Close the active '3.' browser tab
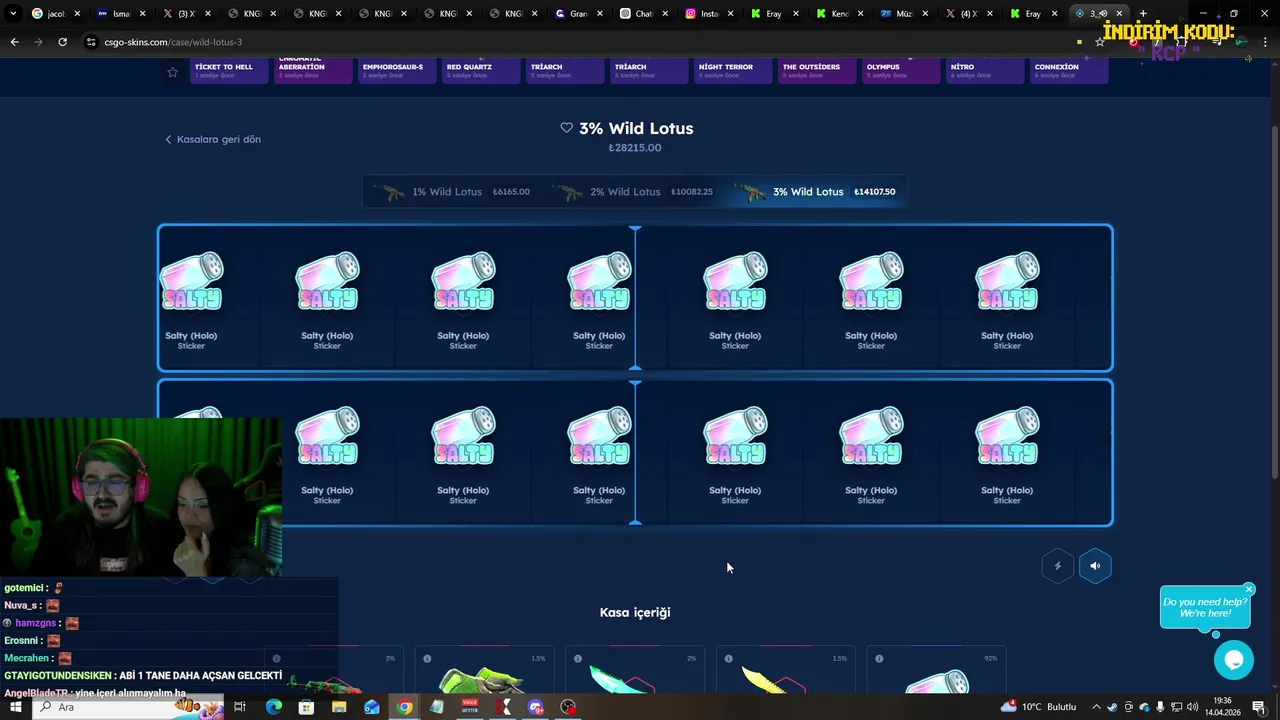The image size is (1280, 720). 1119,14
